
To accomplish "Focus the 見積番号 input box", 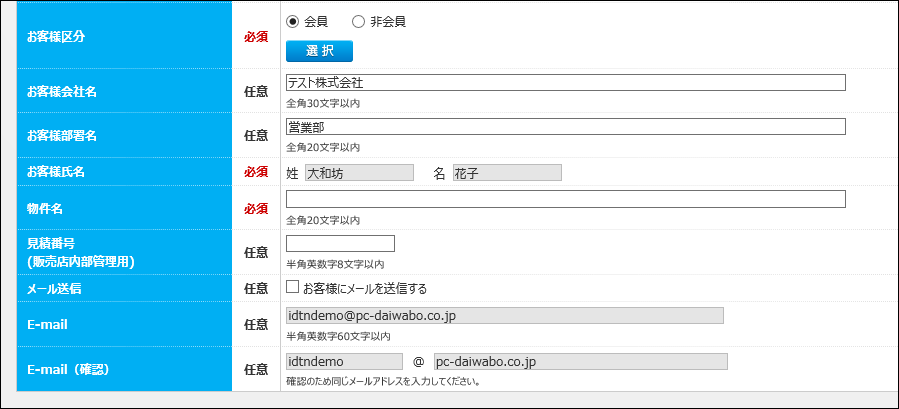I will [x=340, y=244].
